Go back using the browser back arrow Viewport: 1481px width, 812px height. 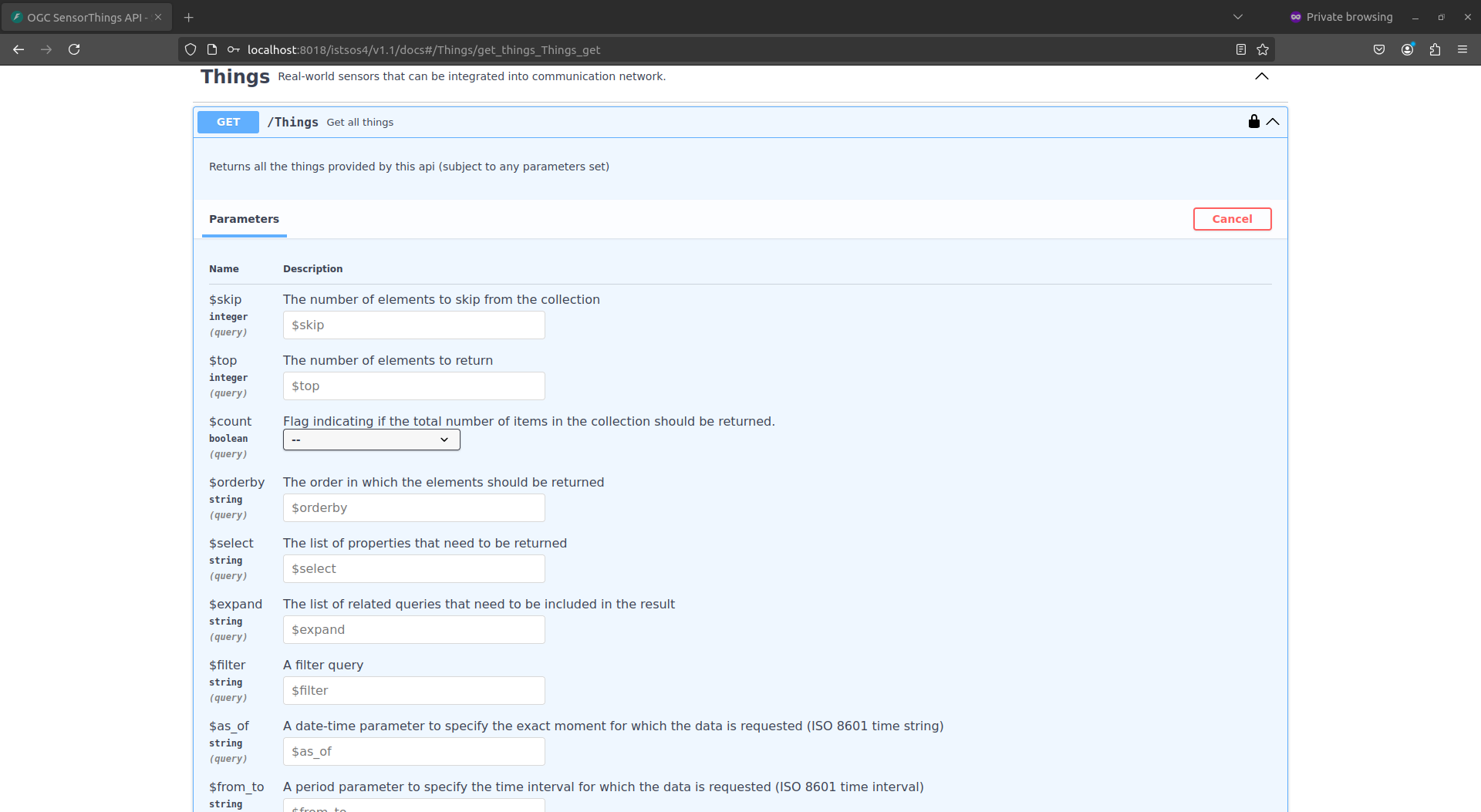19,49
